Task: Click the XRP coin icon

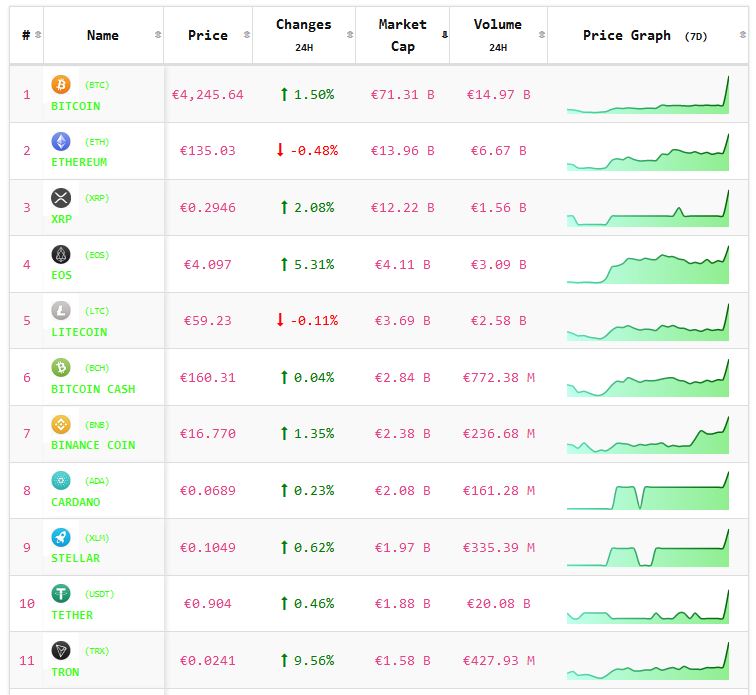Action: coord(61,198)
